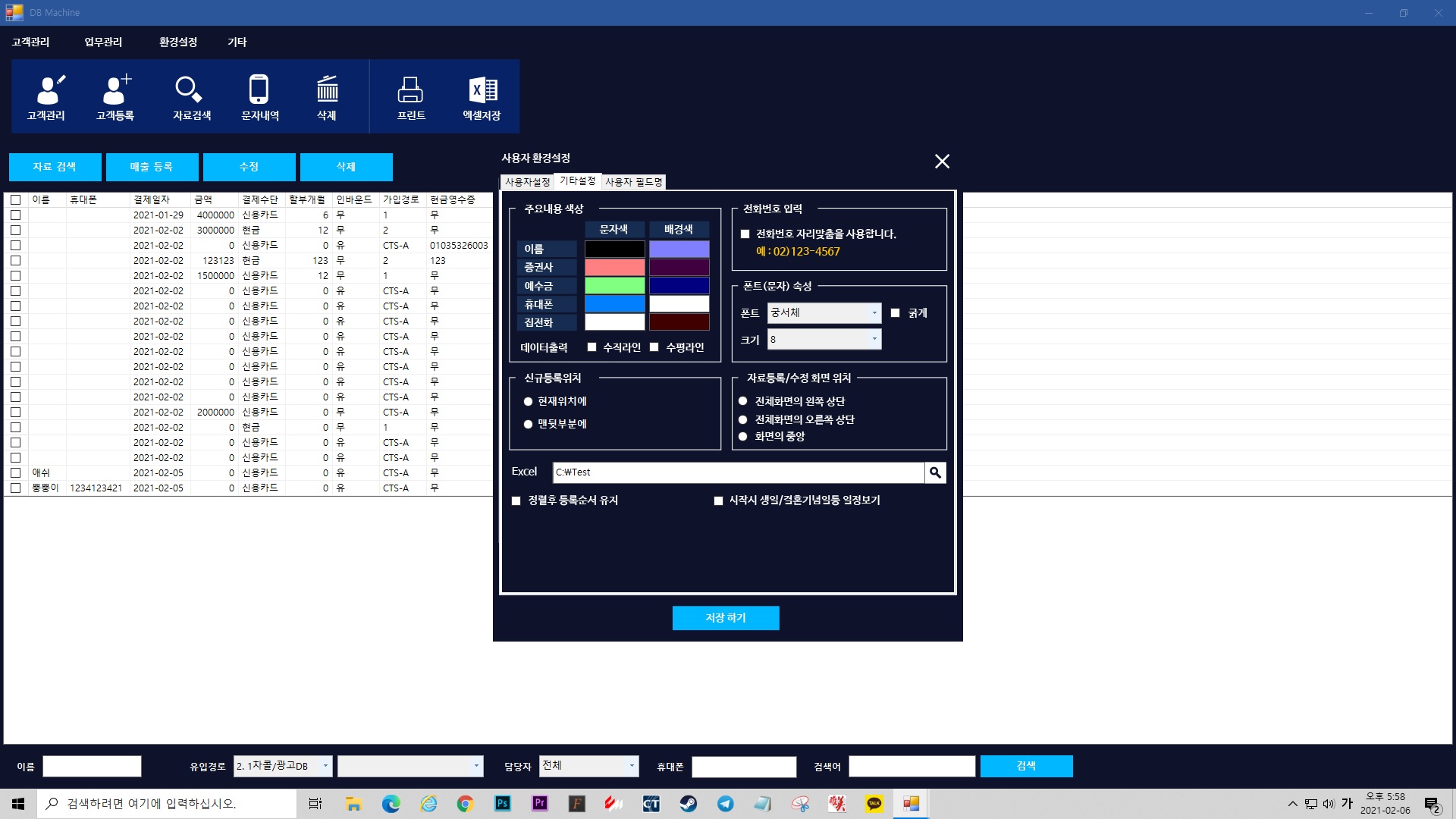Screen dimensions: 1456x819
Task: Toggle the 수직라인 checkbox
Action: pos(592,347)
